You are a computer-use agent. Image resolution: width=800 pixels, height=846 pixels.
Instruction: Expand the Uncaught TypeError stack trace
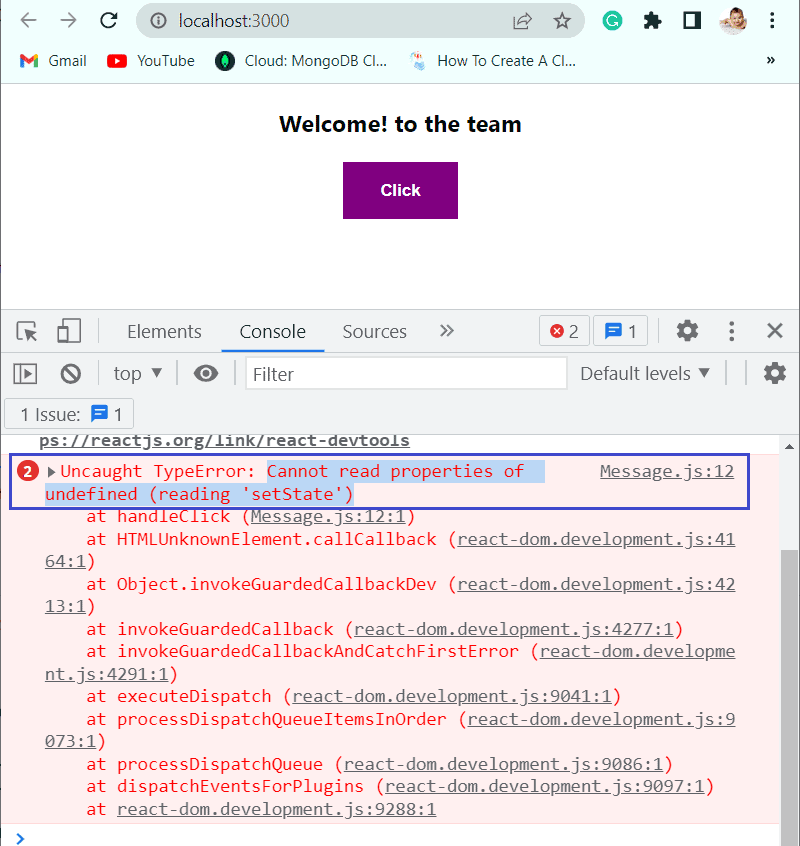(x=51, y=471)
